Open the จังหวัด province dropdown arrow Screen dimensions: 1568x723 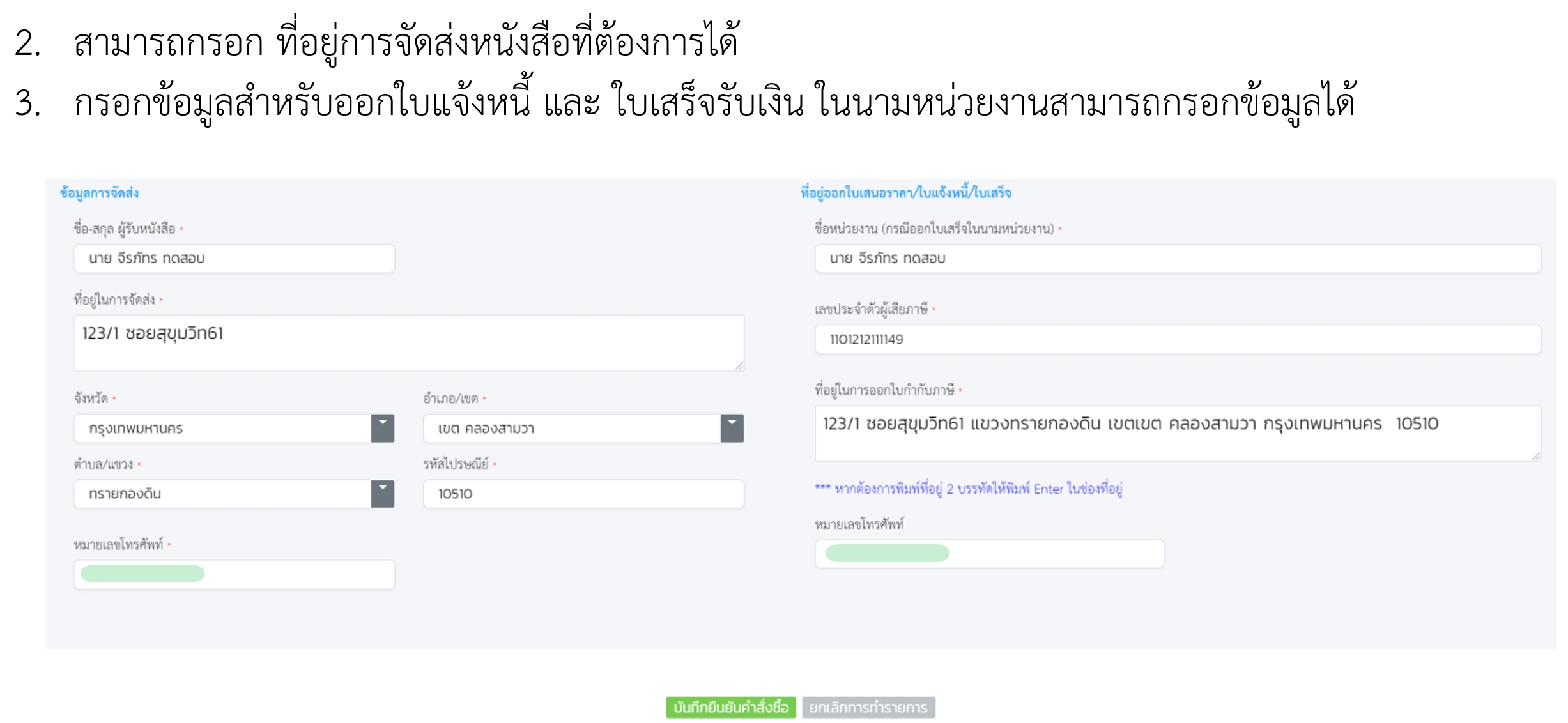[x=382, y=428]
